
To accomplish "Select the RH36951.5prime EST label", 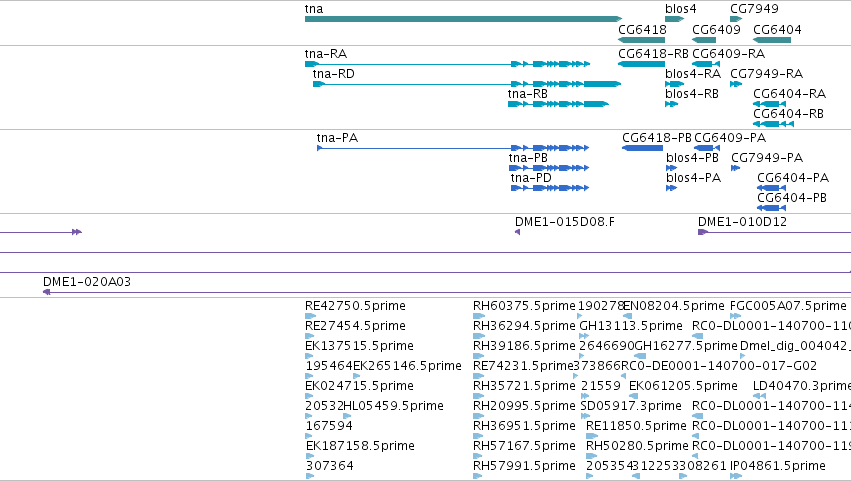I will [x=524, y=426].
